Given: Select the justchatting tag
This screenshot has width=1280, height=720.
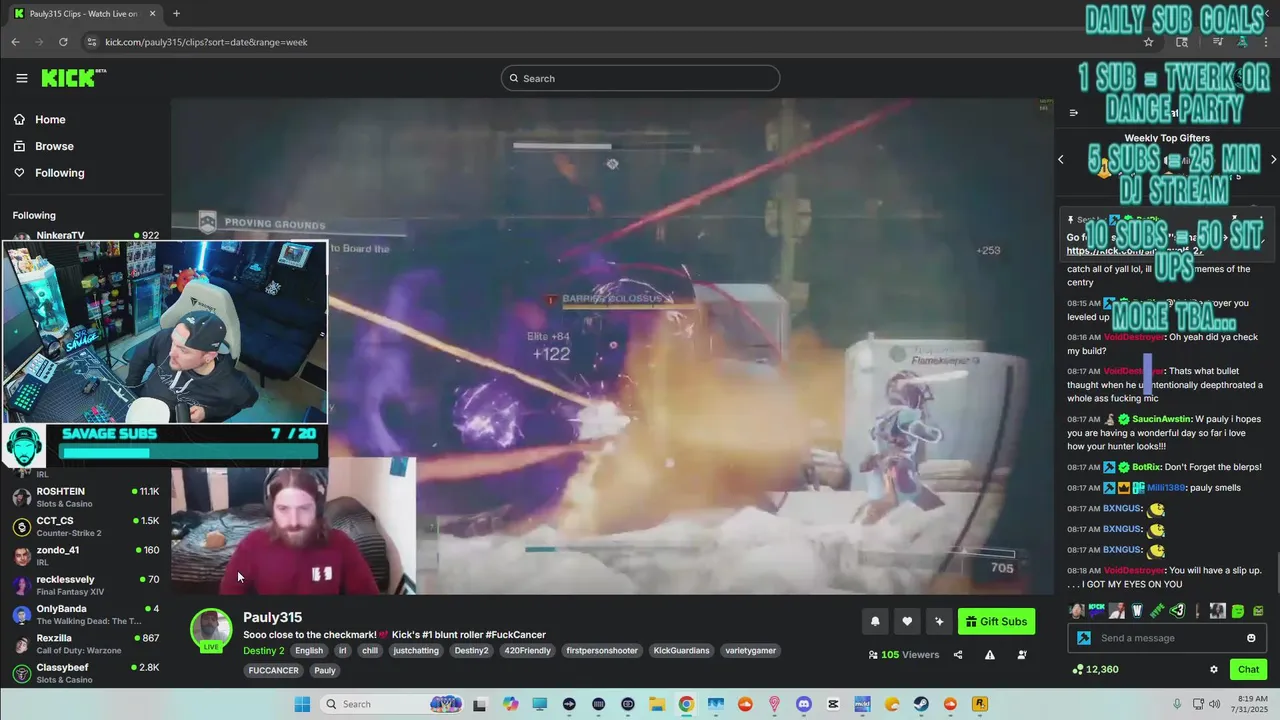Looking at the screenshot, I should [x=416, y=650].
